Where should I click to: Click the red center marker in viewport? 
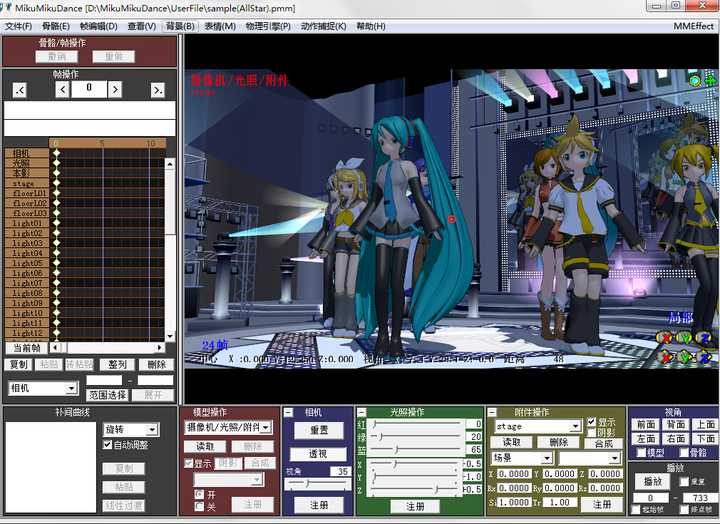[x=451, y=219]
